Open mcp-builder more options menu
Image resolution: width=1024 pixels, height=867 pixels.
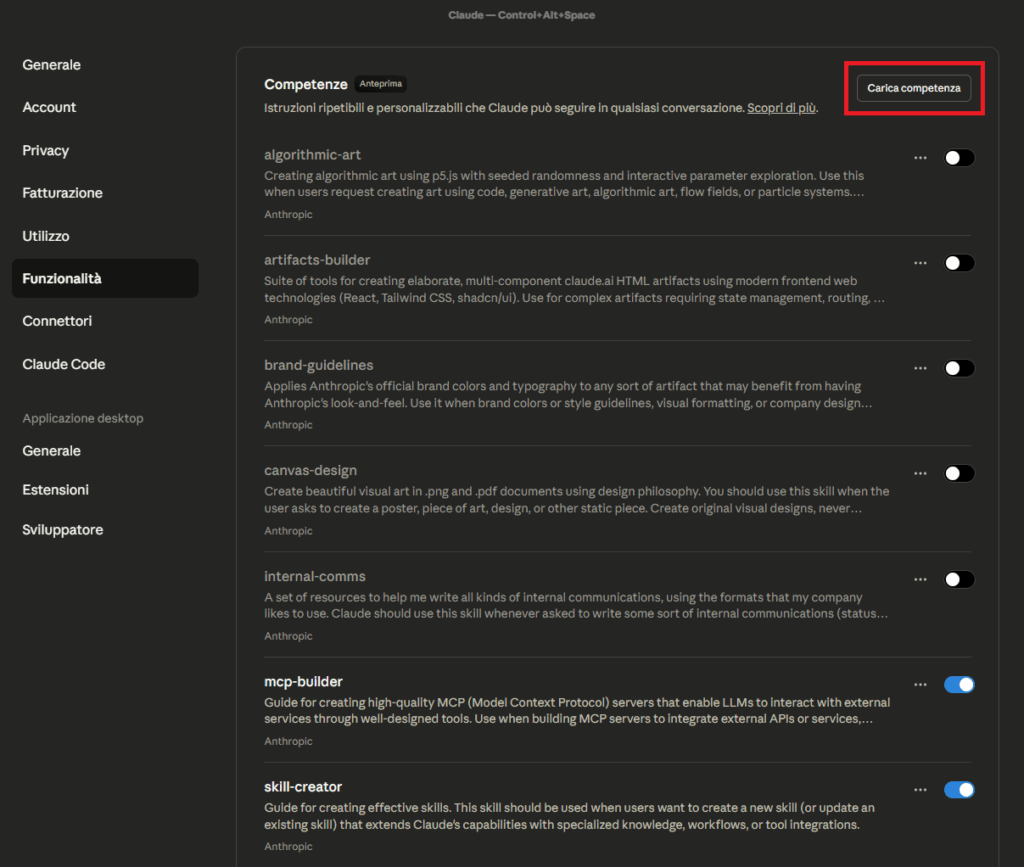point(921,685)
